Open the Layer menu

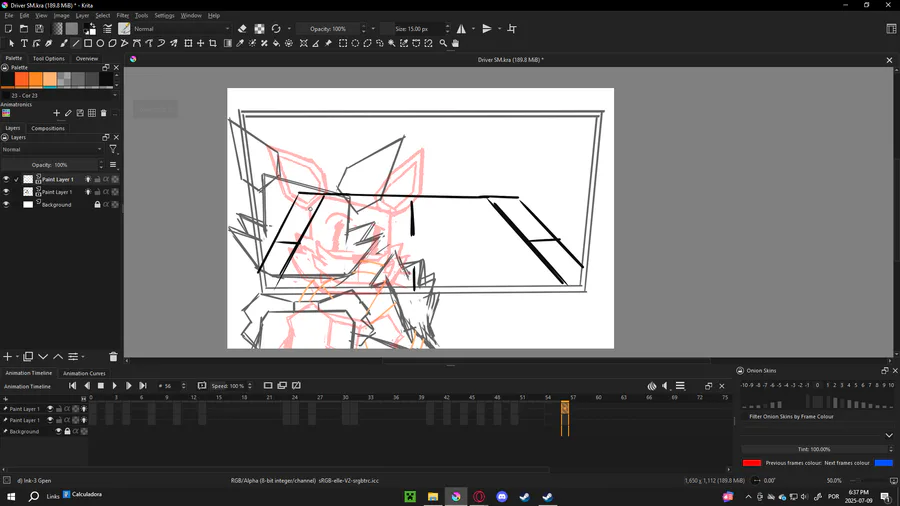(x=82, y=15)
